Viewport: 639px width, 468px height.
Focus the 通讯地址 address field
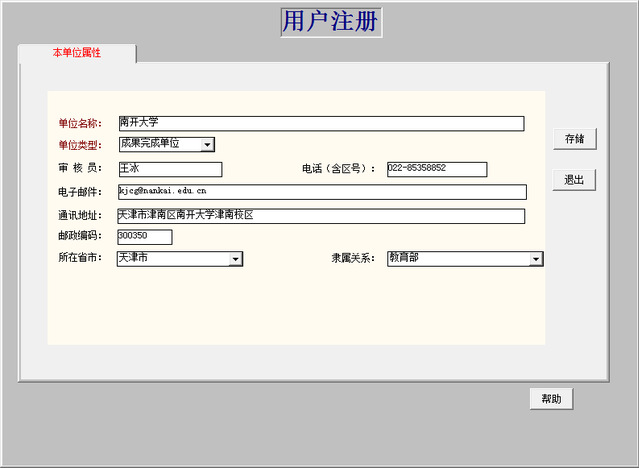(321, 216)
